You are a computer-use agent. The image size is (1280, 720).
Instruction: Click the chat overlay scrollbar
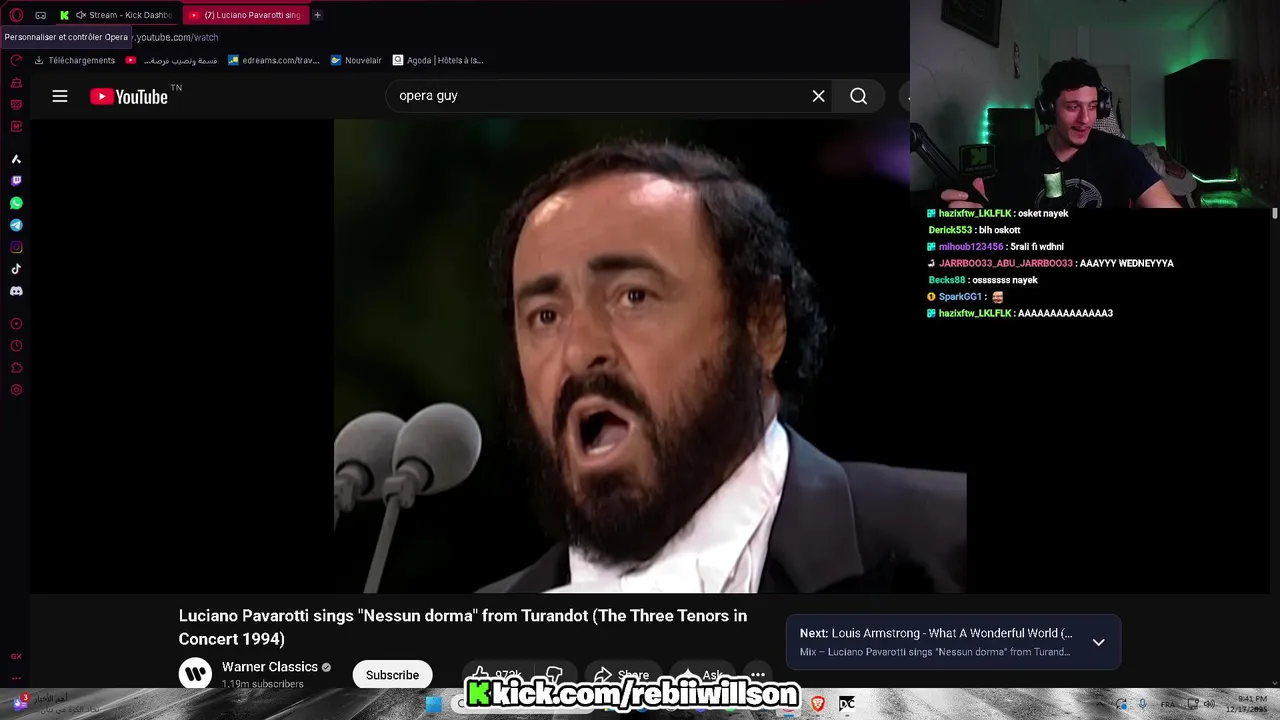click(1274, 214)
